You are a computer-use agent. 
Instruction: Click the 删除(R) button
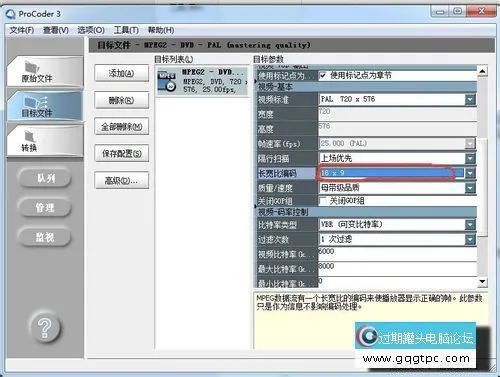pos(122,100)
